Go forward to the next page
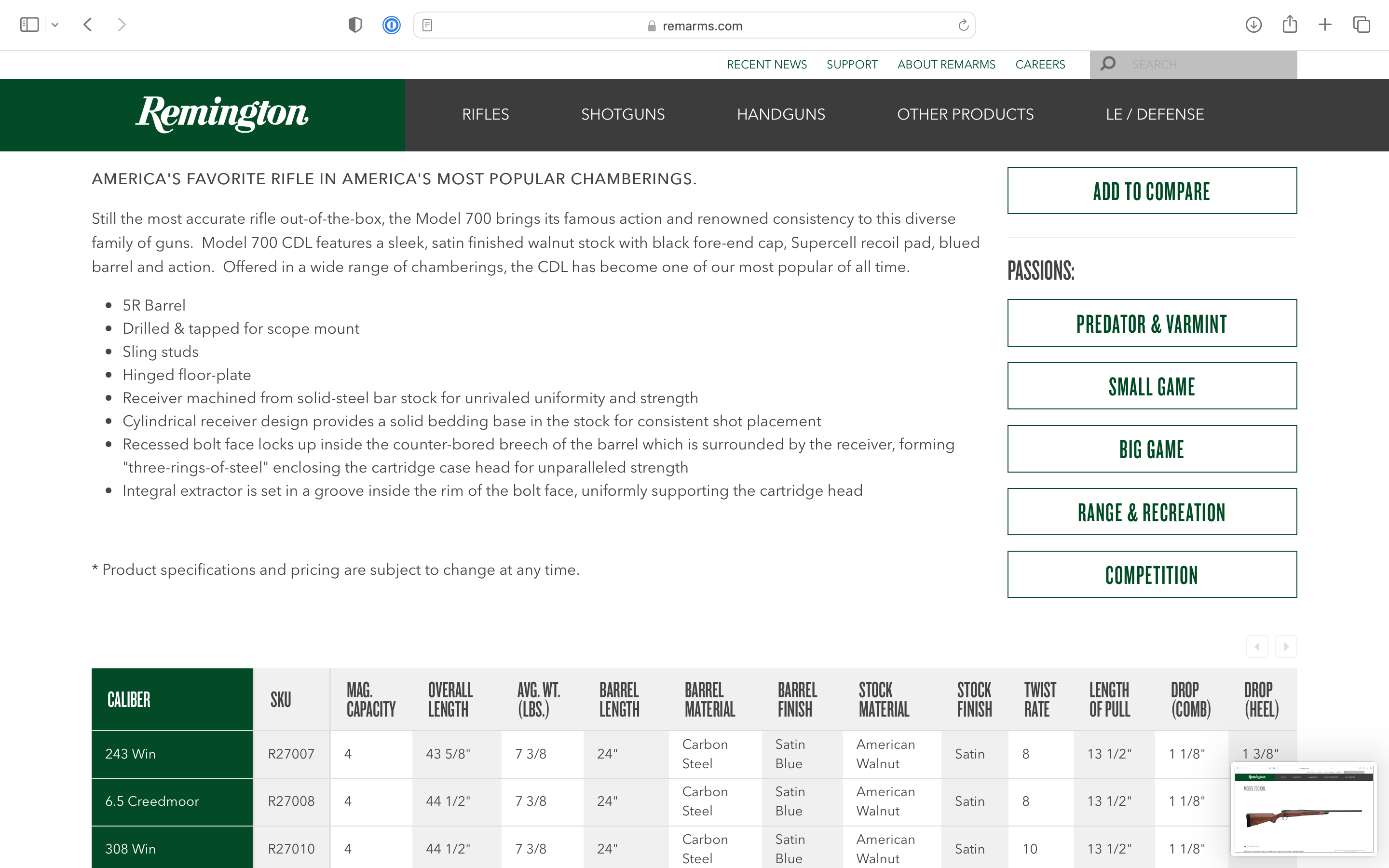This screenshot has width=1389, height=868. pos(121,25)
